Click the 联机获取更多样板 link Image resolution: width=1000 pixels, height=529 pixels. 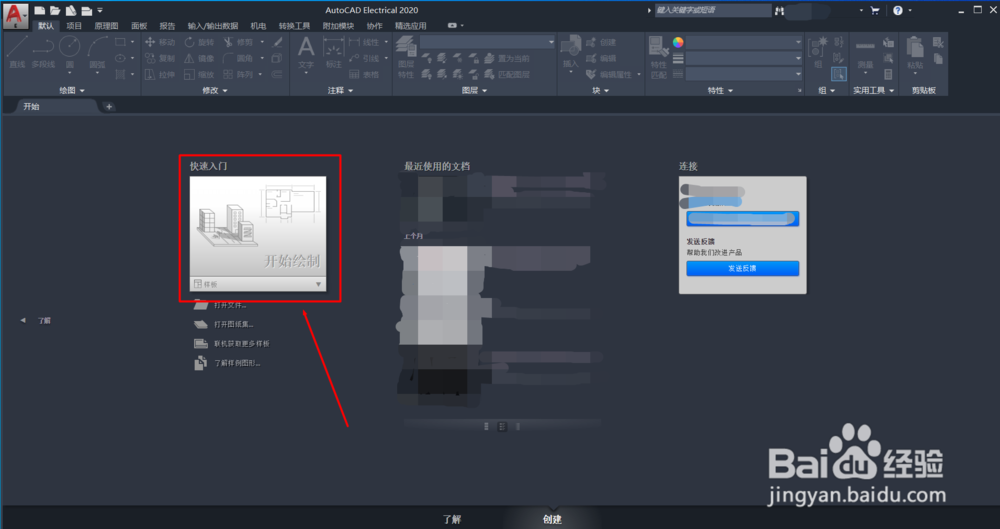[232, 343]
